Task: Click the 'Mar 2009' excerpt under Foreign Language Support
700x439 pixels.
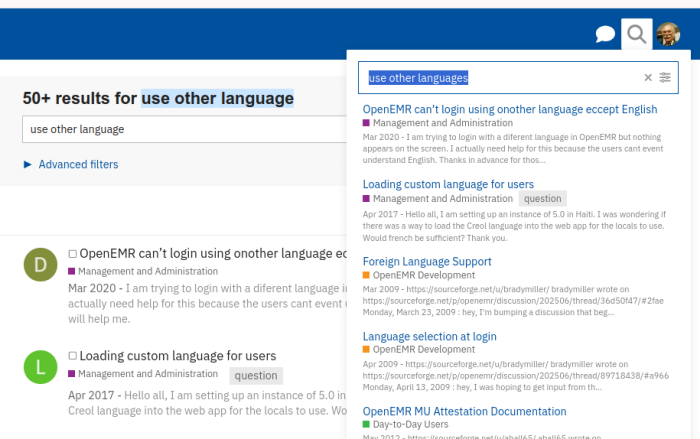Action: point(513,301)
